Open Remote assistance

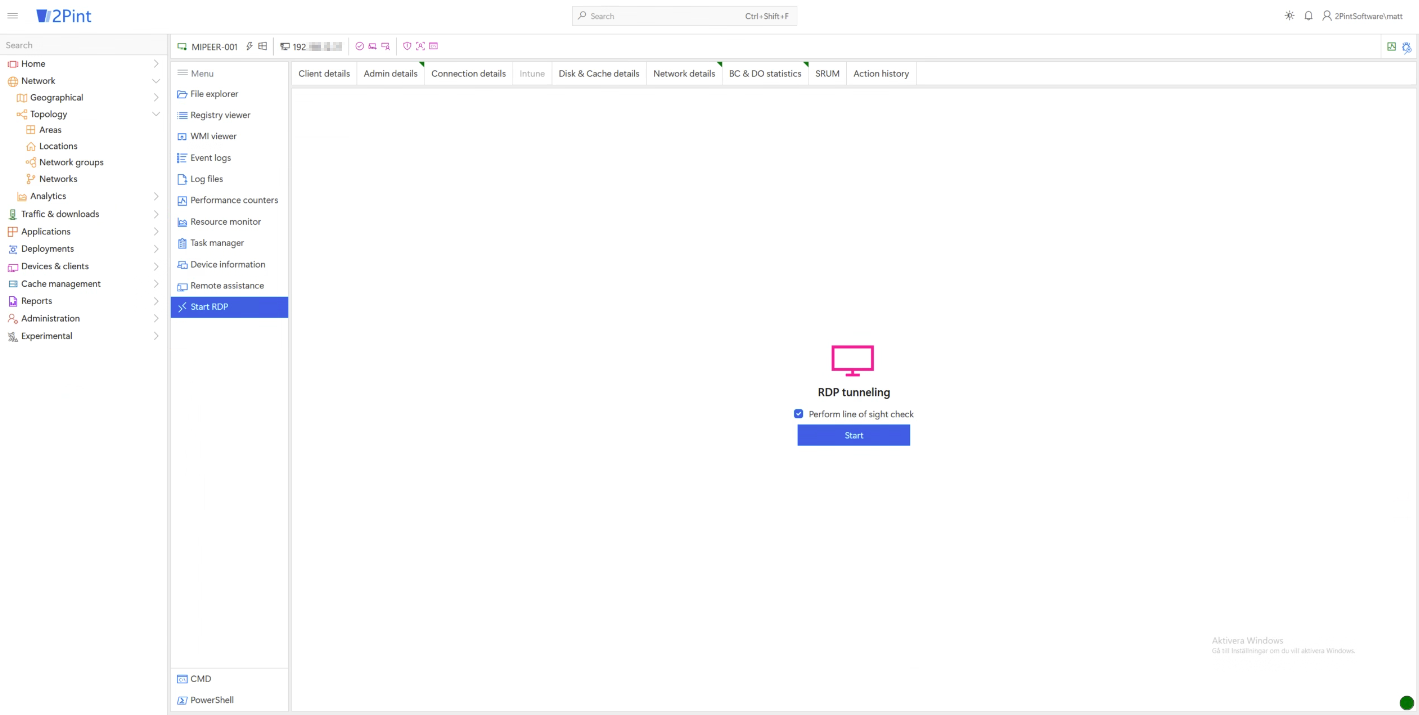229,286
